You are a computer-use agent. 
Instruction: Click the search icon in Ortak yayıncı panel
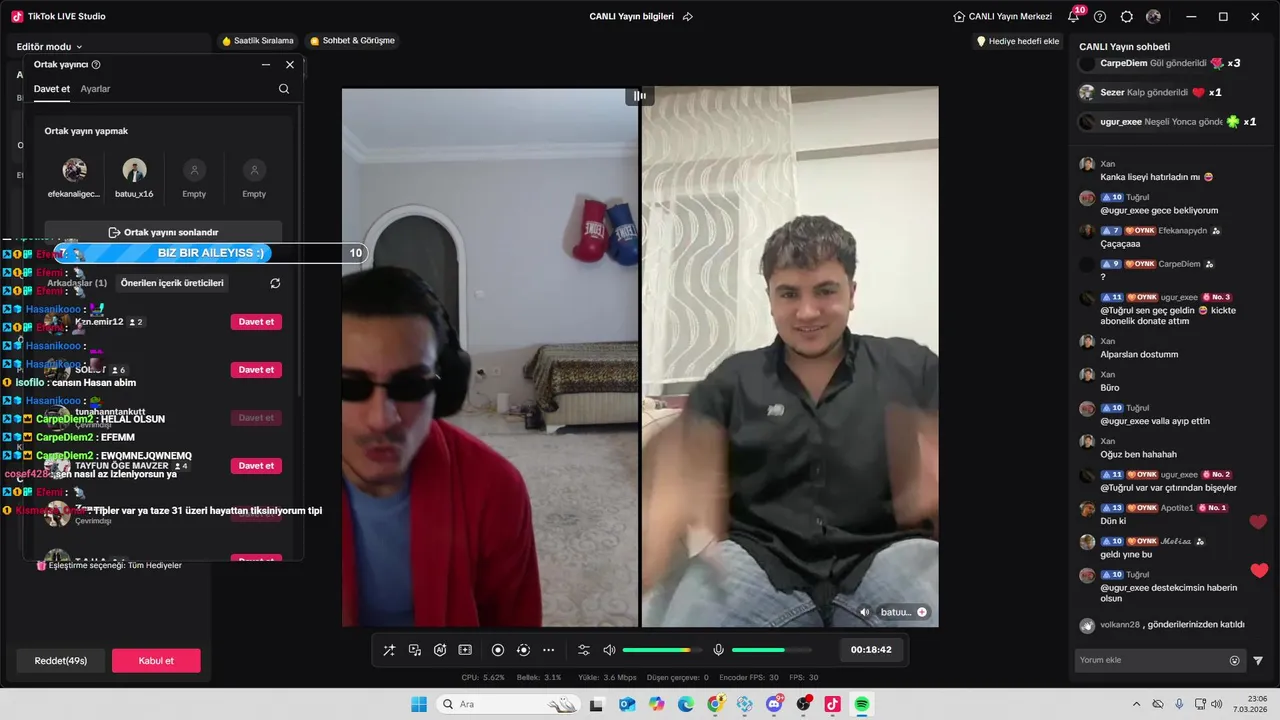[x=284, y=89]
